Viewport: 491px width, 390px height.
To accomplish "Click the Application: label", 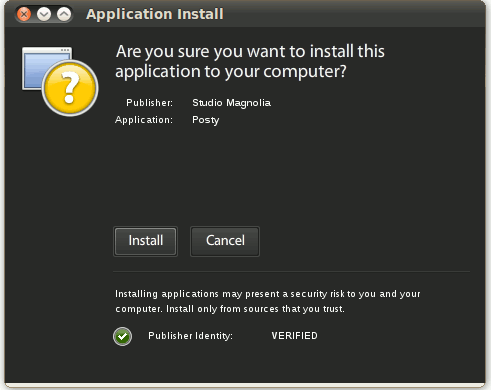I will [x=144, y=120].
